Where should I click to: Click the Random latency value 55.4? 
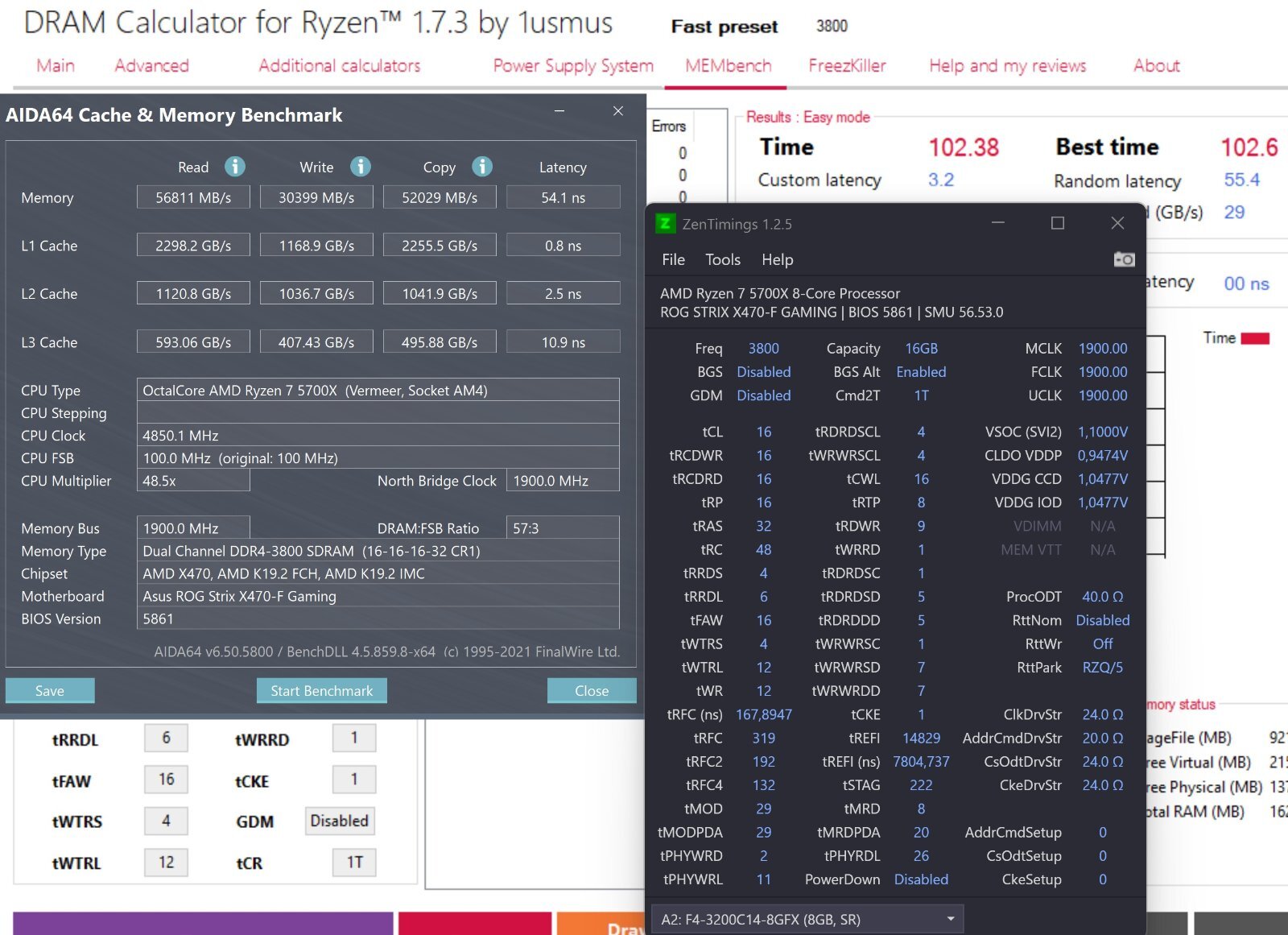[1241, 180]
